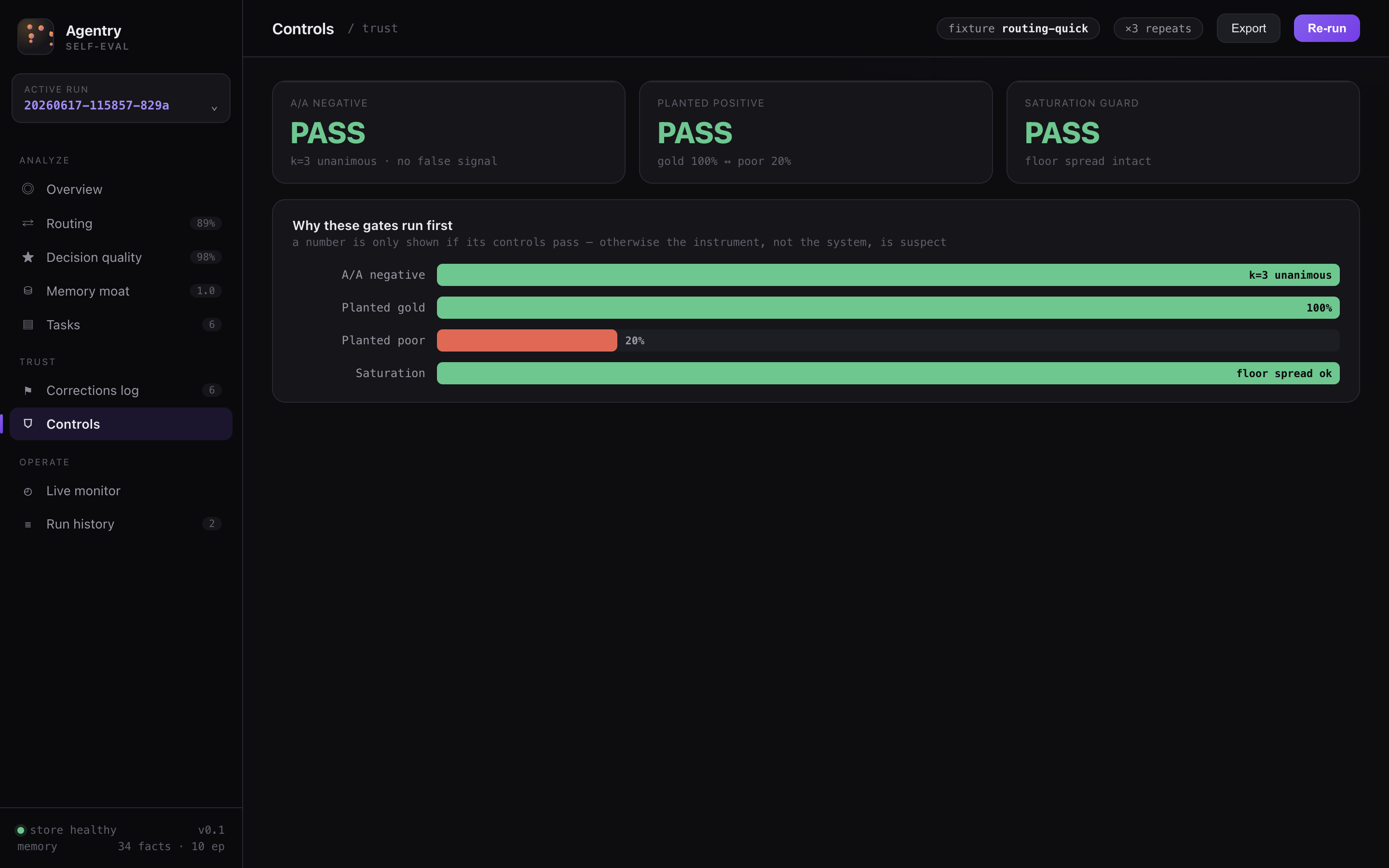Open Run history
The height and width of the screenshot is (868, 1389).
pos(121,524)
